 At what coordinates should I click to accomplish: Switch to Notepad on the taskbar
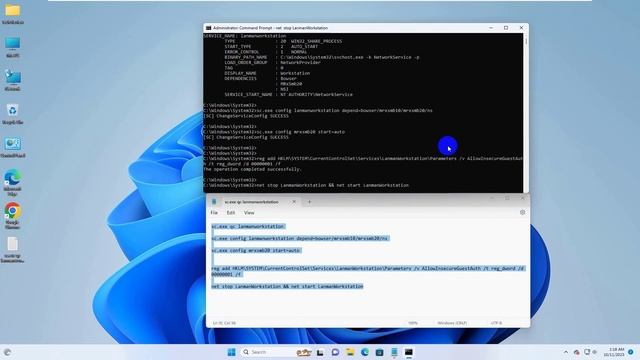pyautogui.click(x=394, y=352)
